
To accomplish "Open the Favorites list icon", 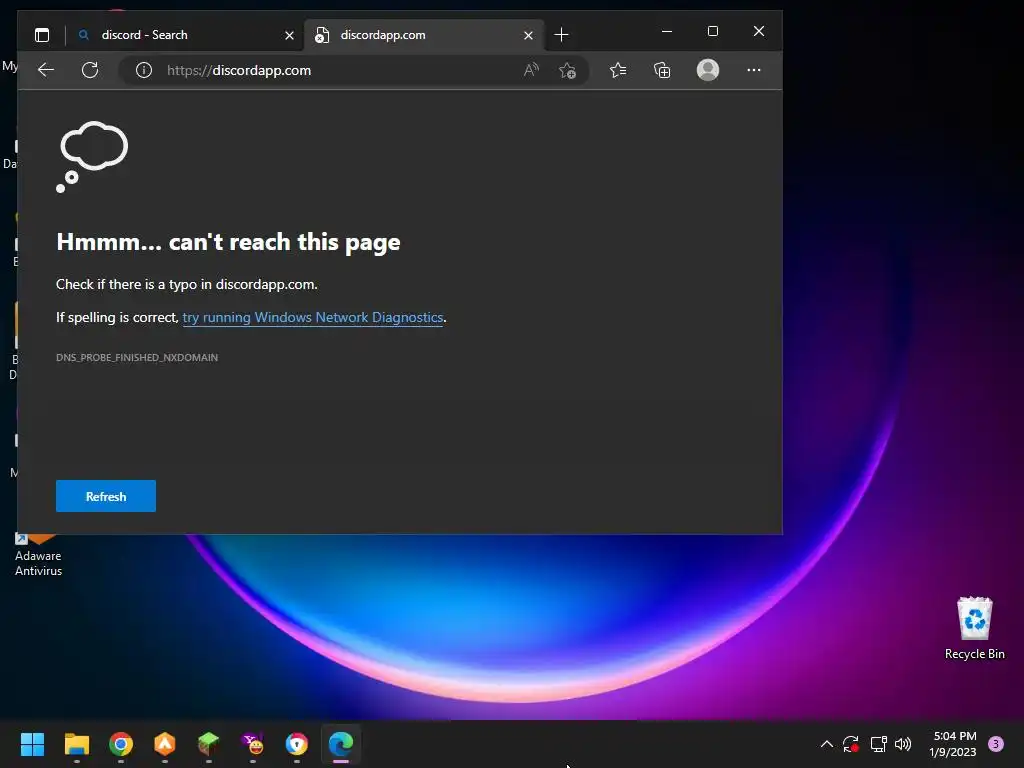I will pyautogui.click(x=618, y=70).
